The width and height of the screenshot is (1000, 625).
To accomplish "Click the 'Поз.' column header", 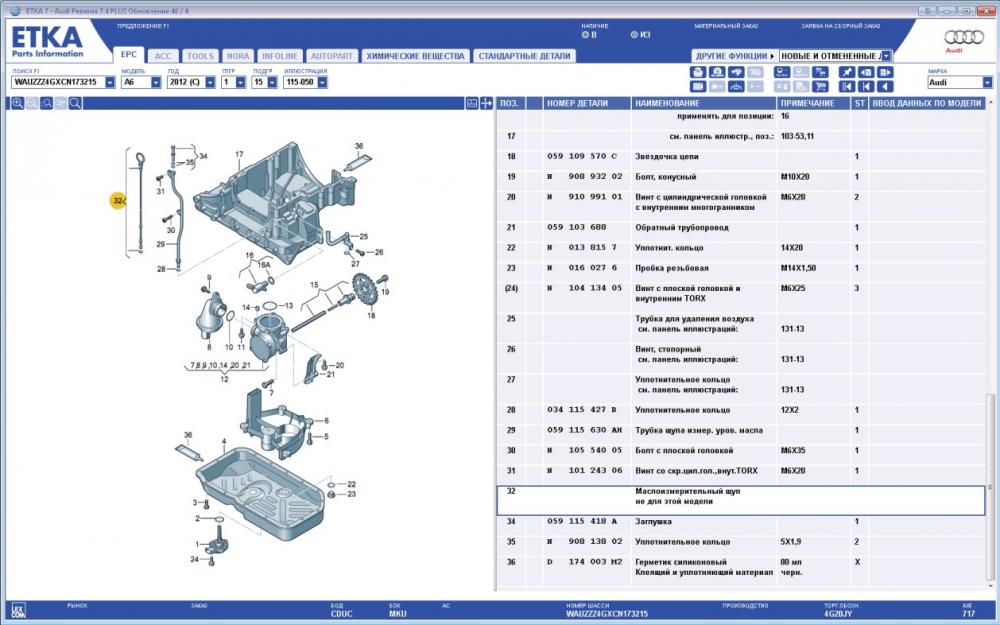I will (510, 103).
